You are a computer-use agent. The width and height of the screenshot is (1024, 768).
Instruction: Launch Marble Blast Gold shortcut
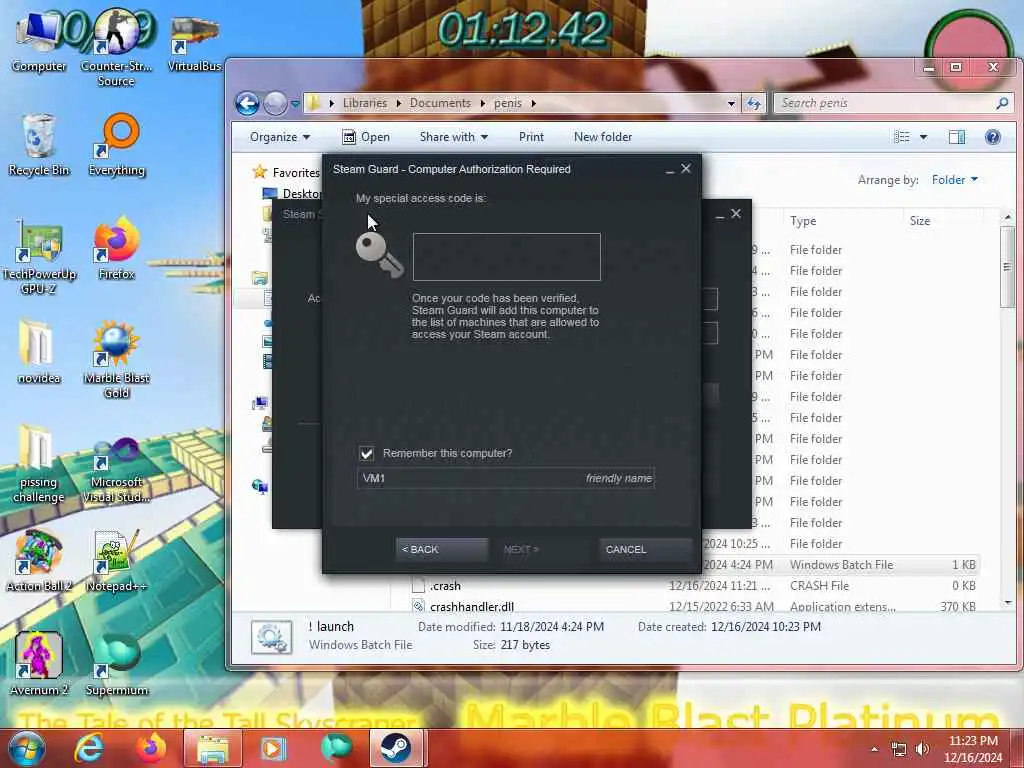click(116, 360)
